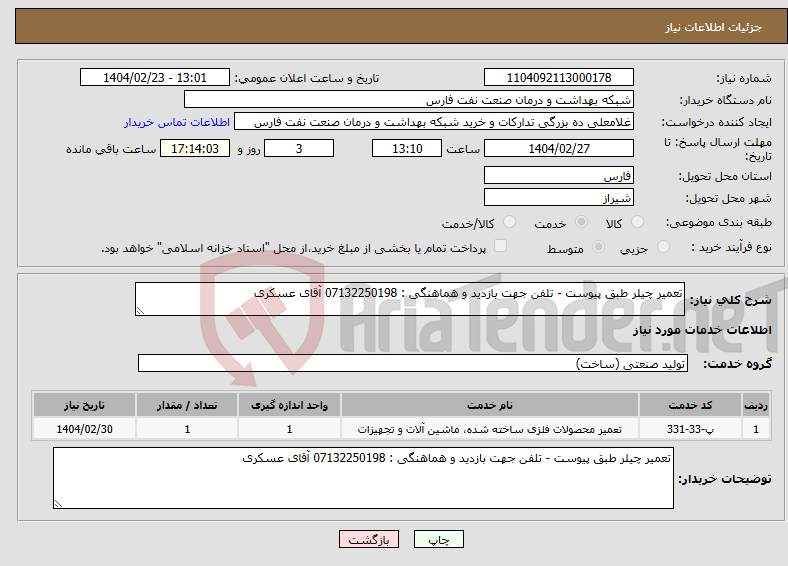
Task: Click the چاپ (print) button
Action: [x=438, y=539]
